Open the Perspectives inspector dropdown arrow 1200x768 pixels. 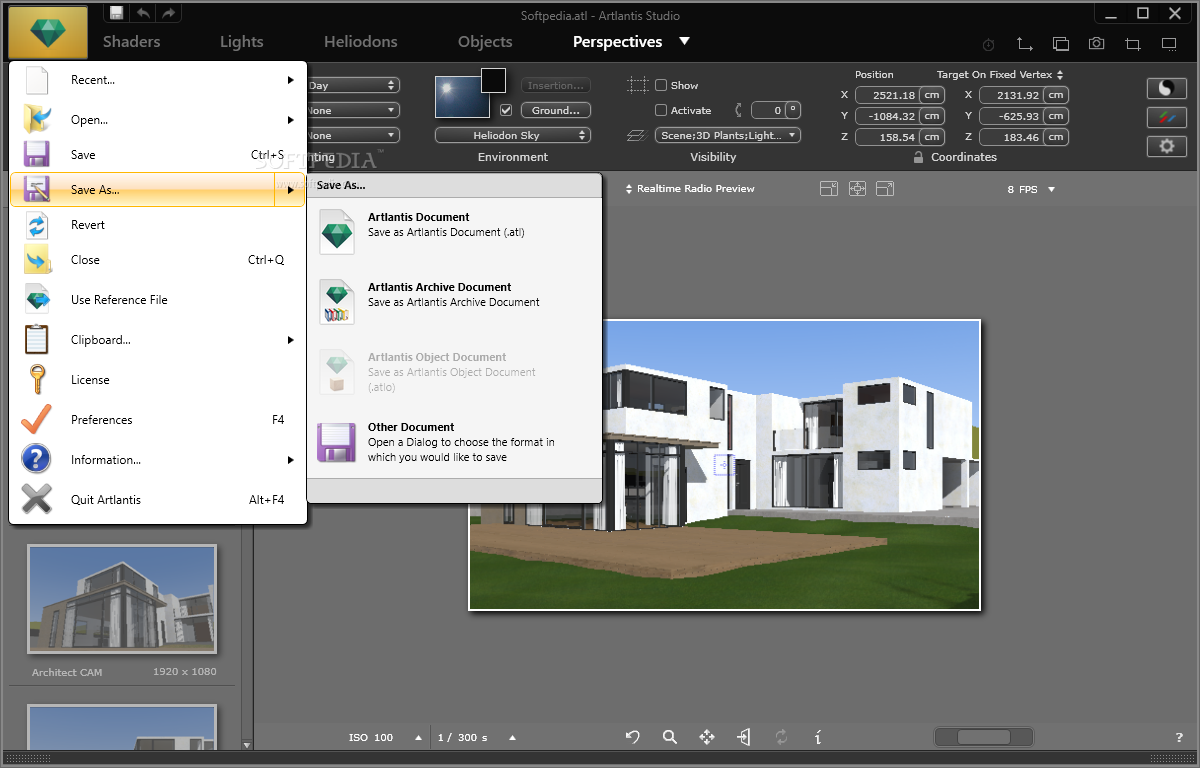[x=684, y=41]
